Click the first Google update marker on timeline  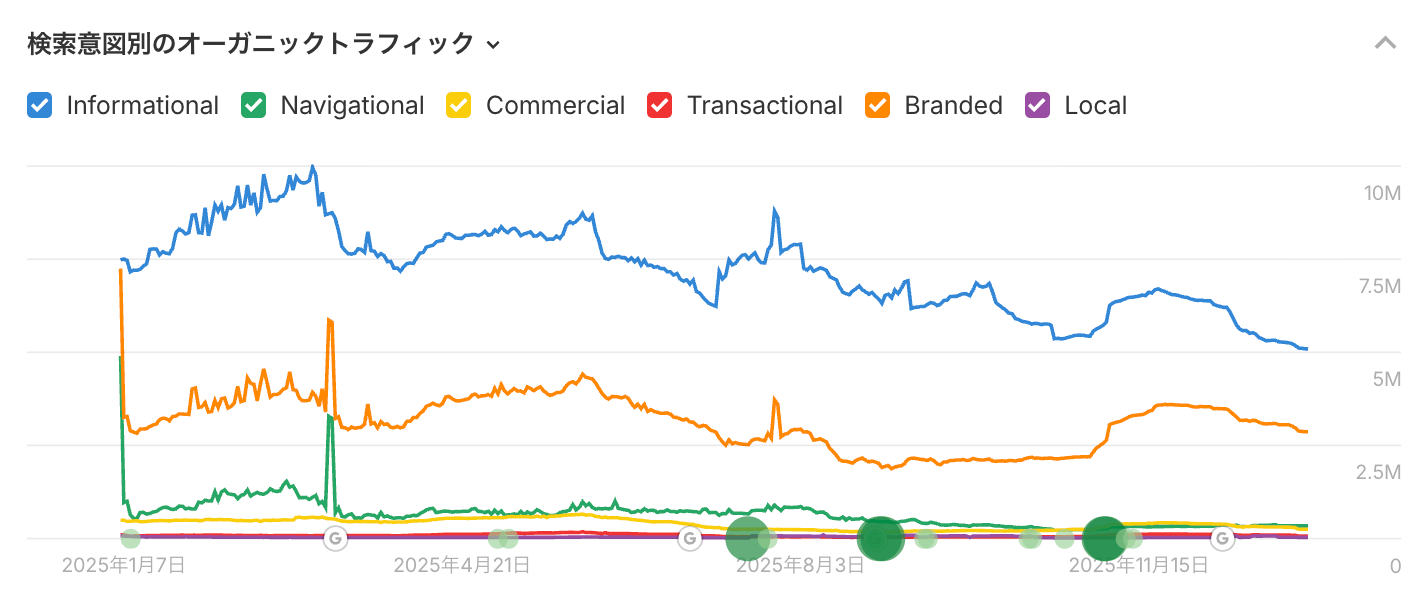pos(335,539)
